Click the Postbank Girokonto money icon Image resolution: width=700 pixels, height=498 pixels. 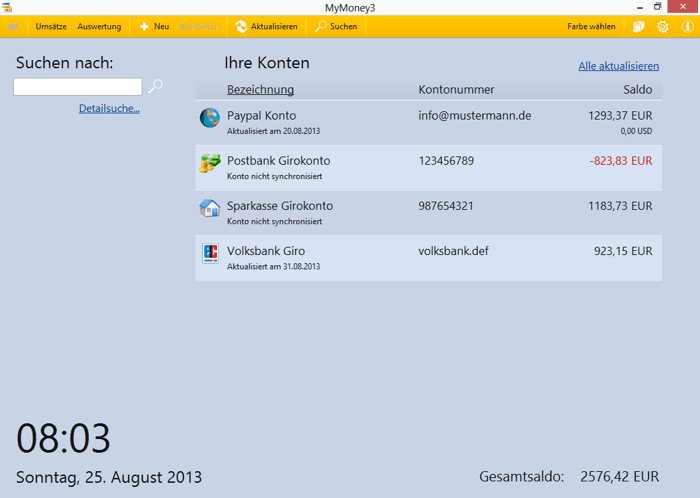point(210,163)
